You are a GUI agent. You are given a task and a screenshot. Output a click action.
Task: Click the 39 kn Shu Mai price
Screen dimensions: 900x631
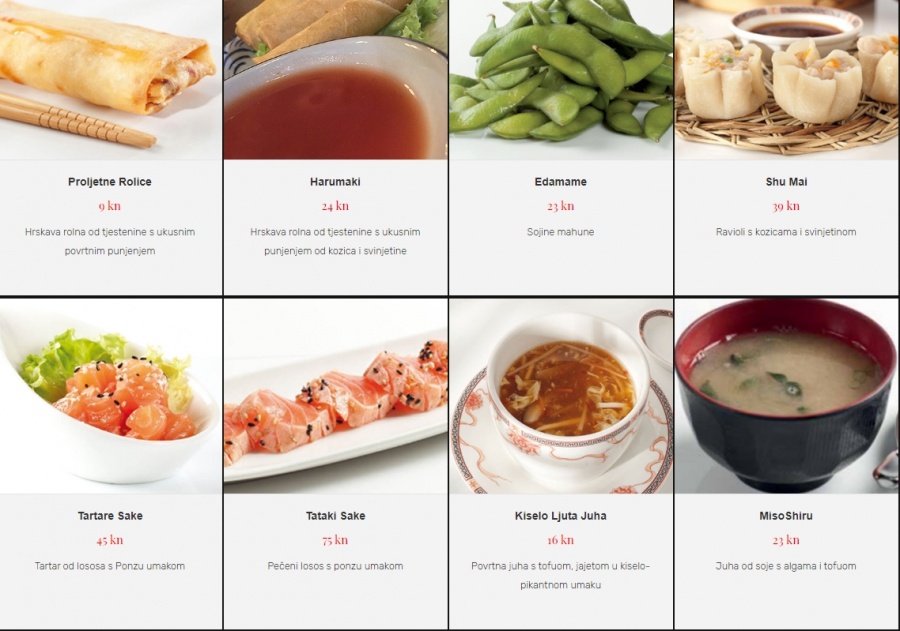(786, 206)
